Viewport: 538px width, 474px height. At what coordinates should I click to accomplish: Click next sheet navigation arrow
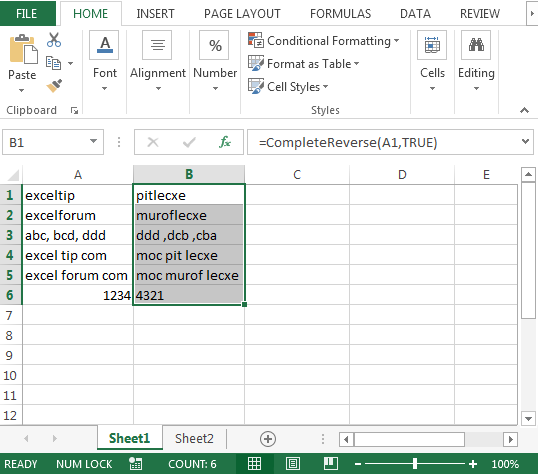[x=55, y=438]
